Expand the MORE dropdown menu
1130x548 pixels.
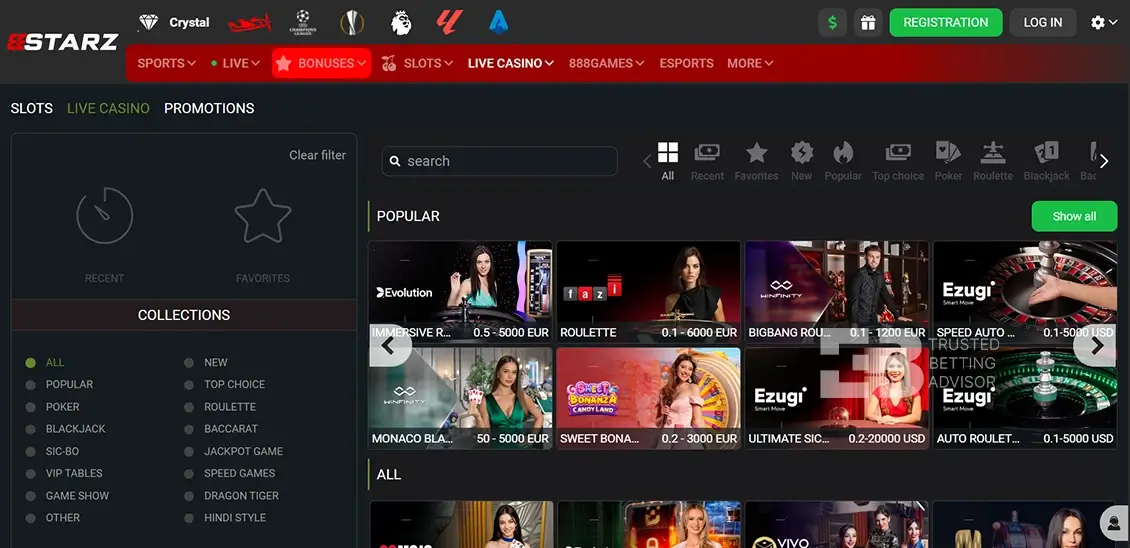750,63
